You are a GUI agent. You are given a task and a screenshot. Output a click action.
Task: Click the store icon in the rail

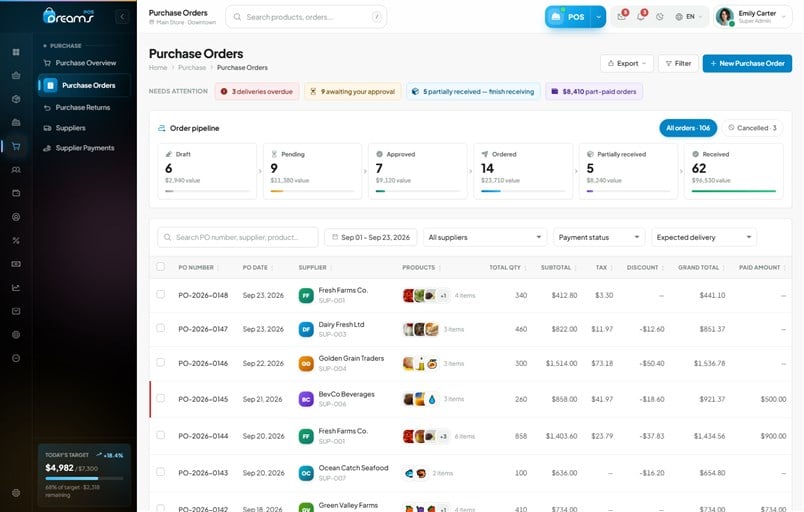16,122
